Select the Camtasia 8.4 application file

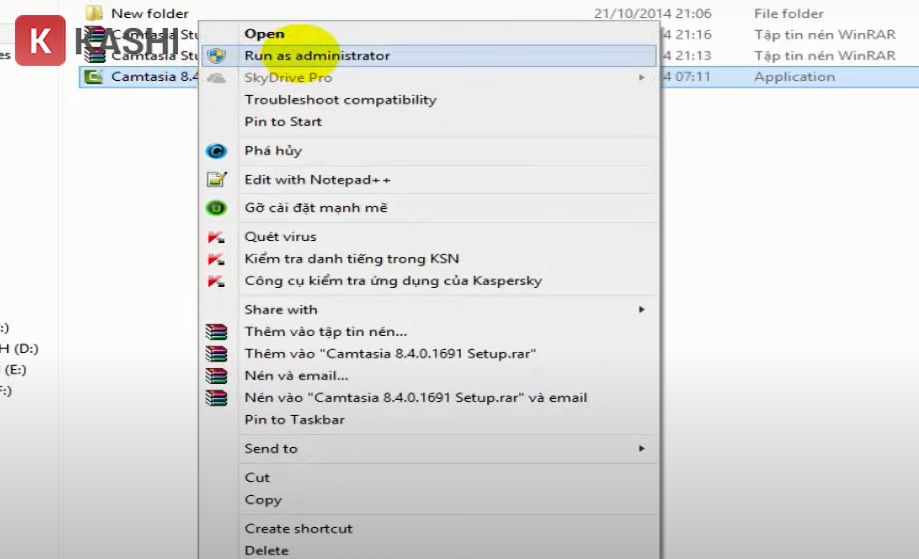click(x=155, y=77)
